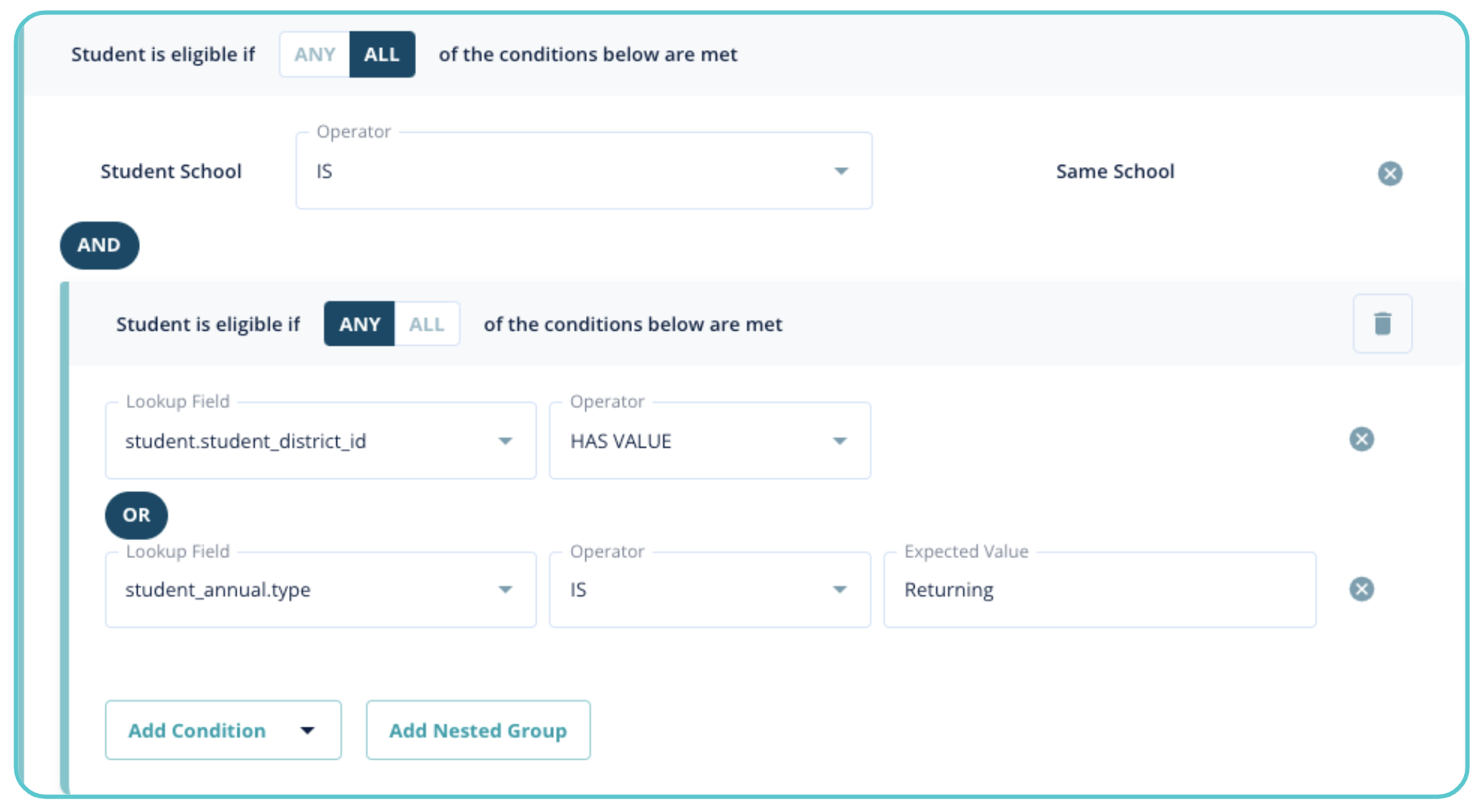
Task: Remove the Student School condition
Action: pyautogui.click(x=1389, y=173)
